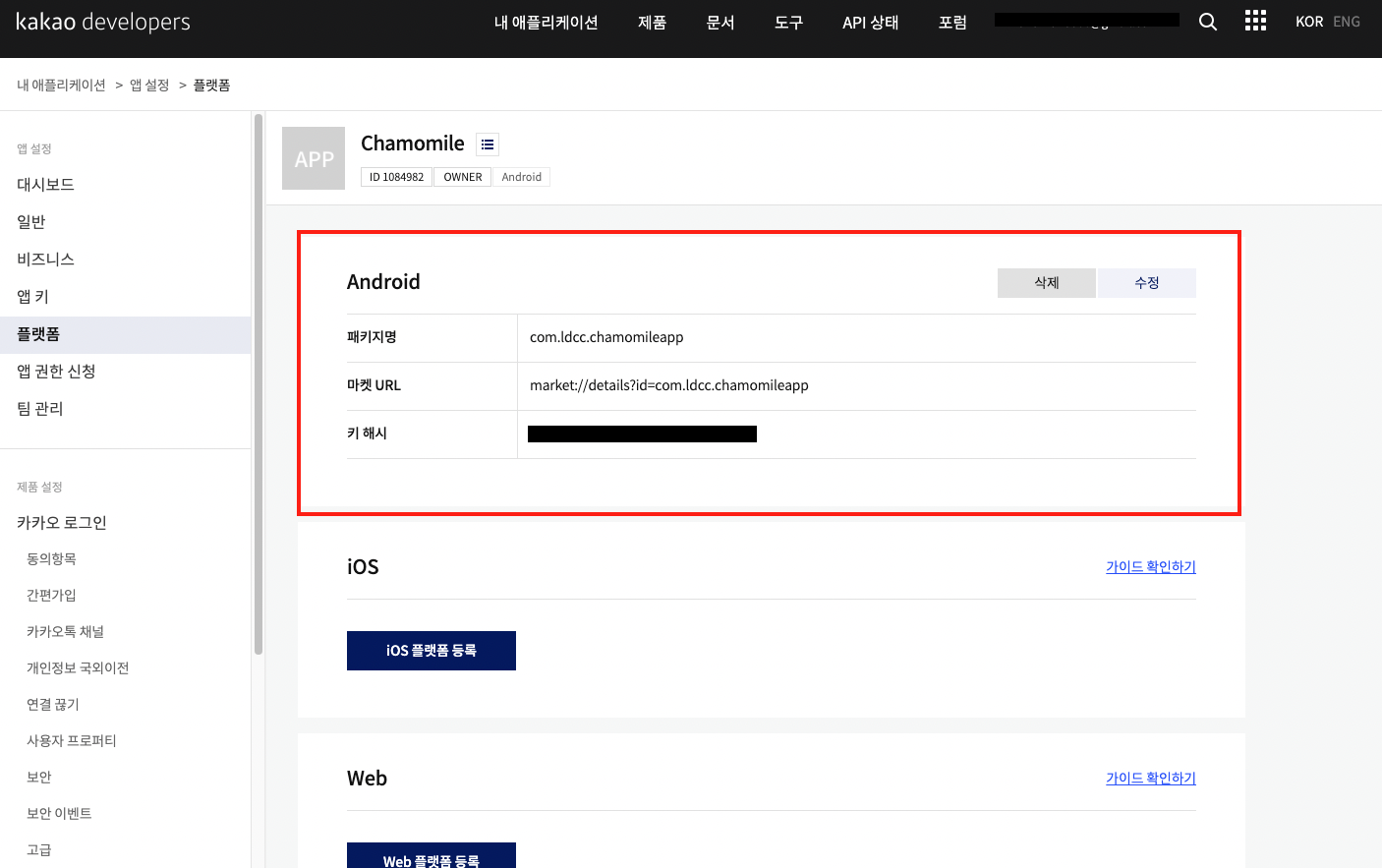Click the sidebar vertical scrollbar
The image size is (1382, 868).
[259, 383]
